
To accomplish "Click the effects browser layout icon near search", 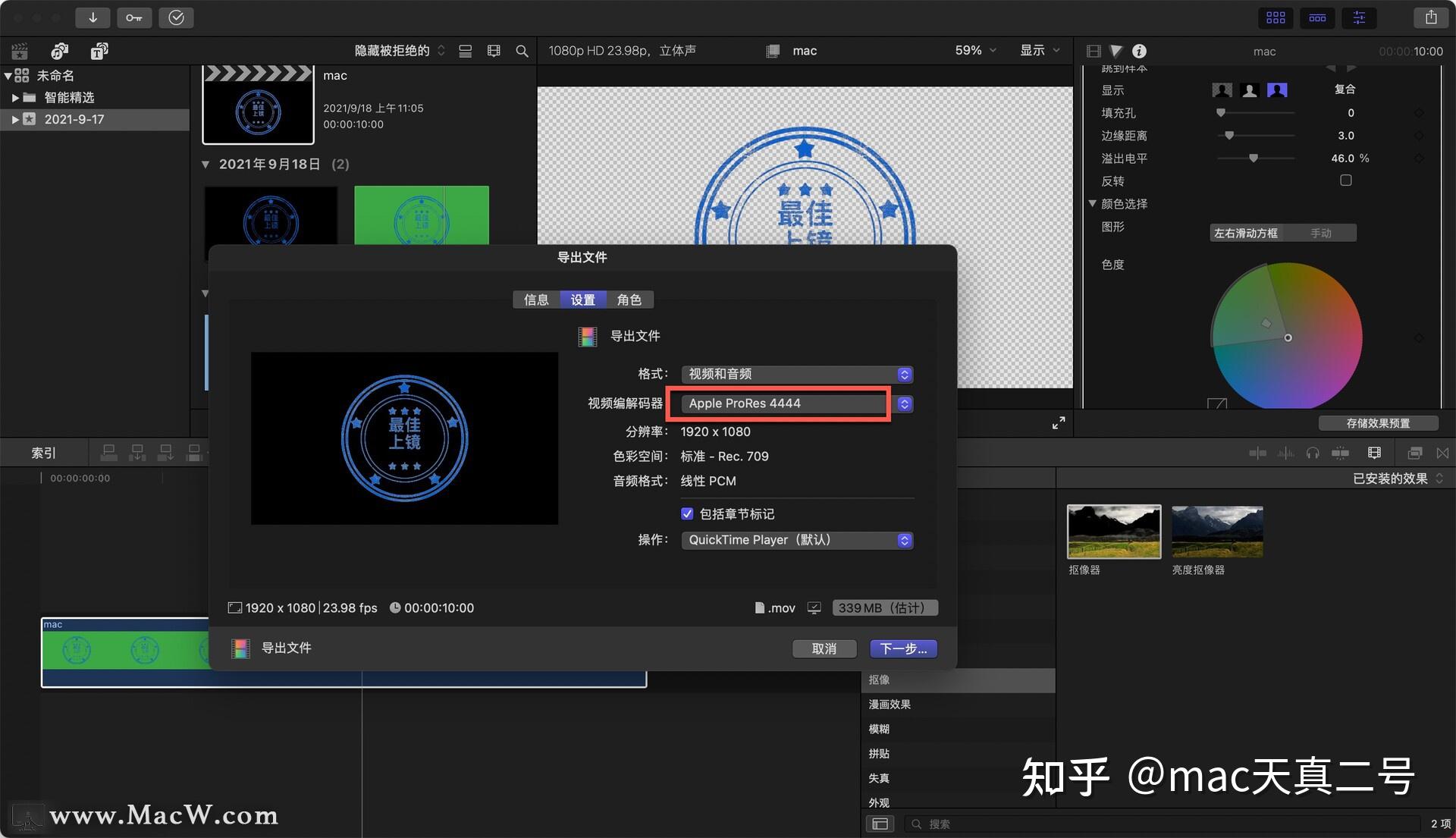I will pyautogui.click(x=880, y=824).
